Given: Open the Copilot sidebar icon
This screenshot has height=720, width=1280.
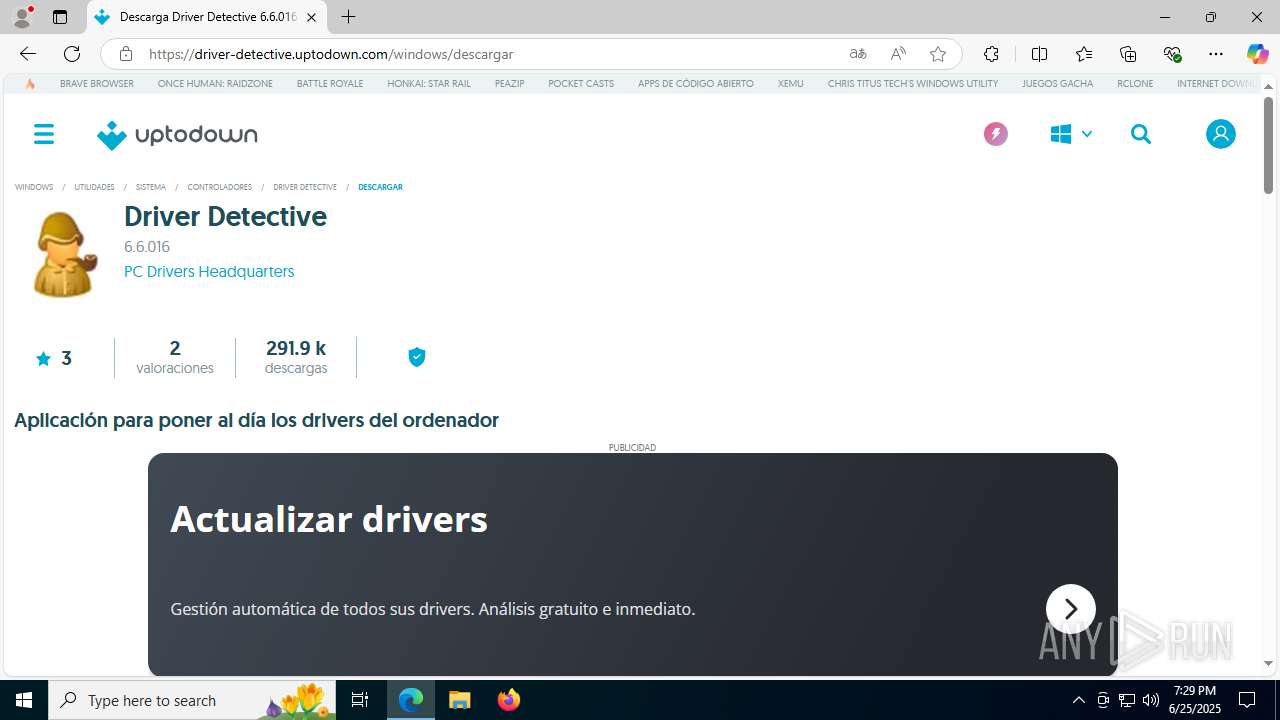Looking at the screenshot, I should click(1258, 54).
